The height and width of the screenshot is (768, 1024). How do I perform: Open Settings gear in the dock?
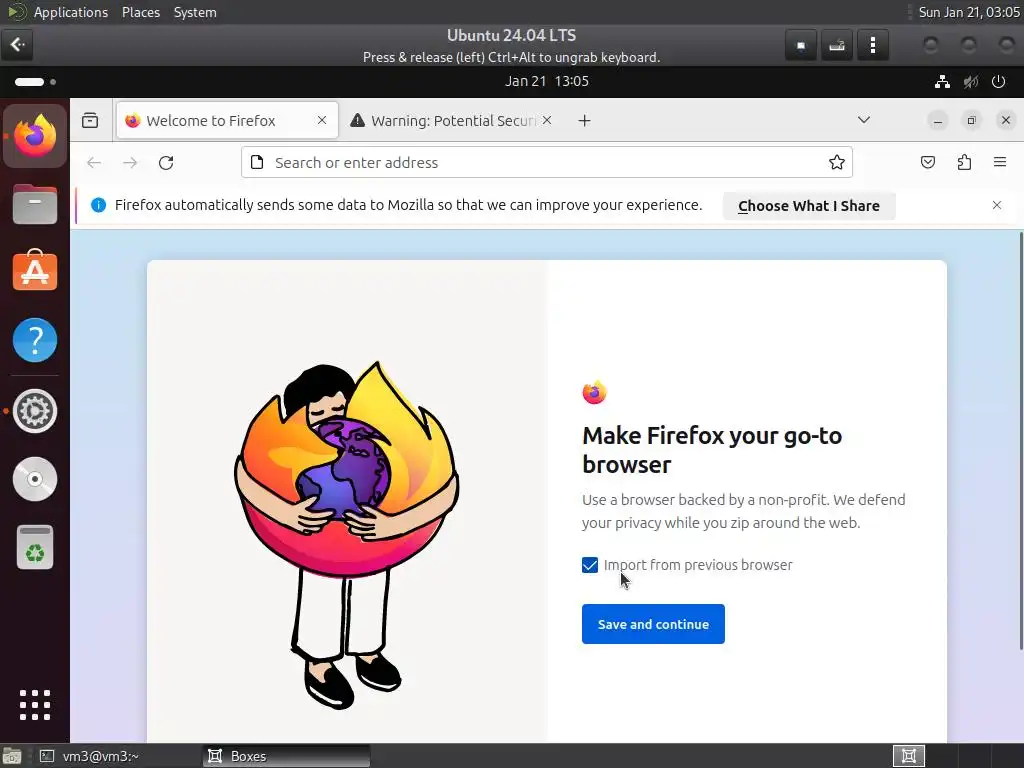point(35,411)
